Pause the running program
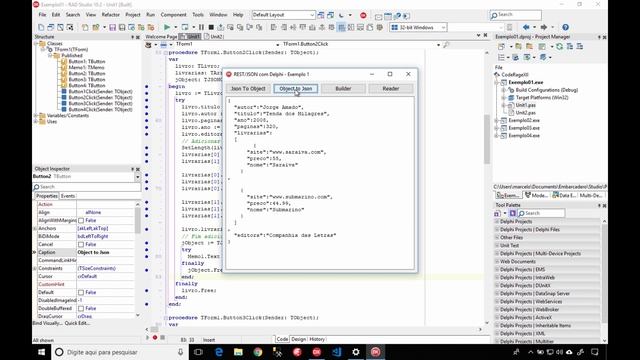The image size is (640, 360). 201,27
